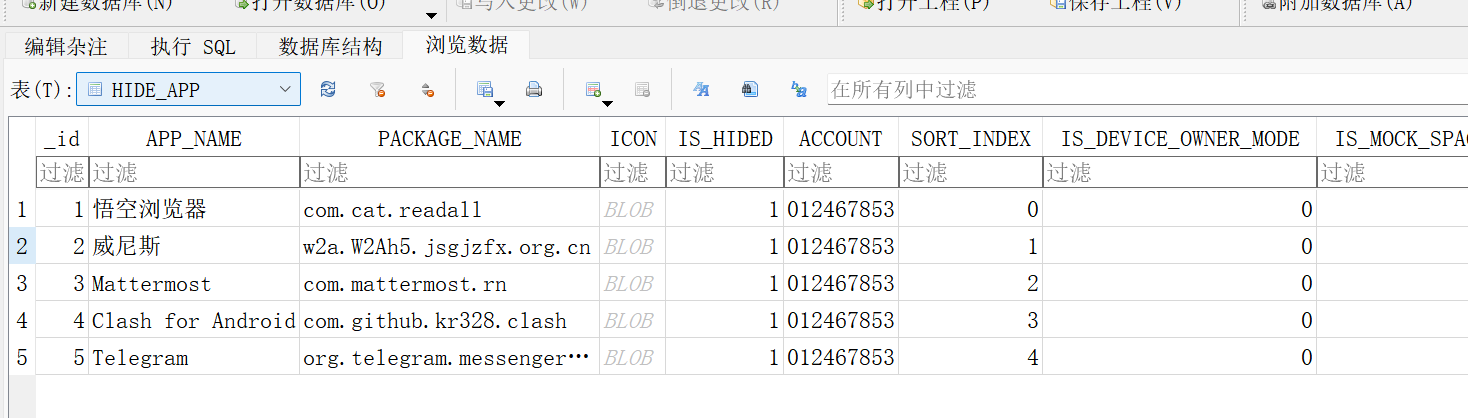This screenshot has height=418, width=1468.
Task: Click filter box under SORT_INDEX column
Action: point(970,173)
